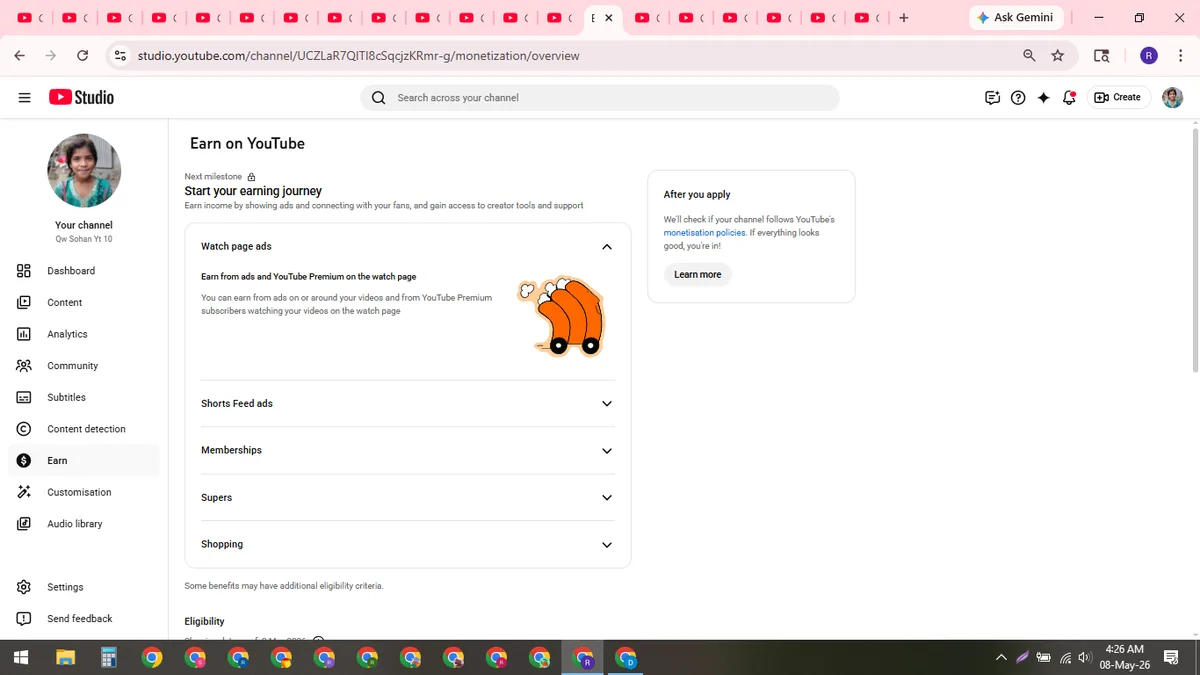
Task: Open the Chrome three-dot menu
Action: [x=1181, y=56]
